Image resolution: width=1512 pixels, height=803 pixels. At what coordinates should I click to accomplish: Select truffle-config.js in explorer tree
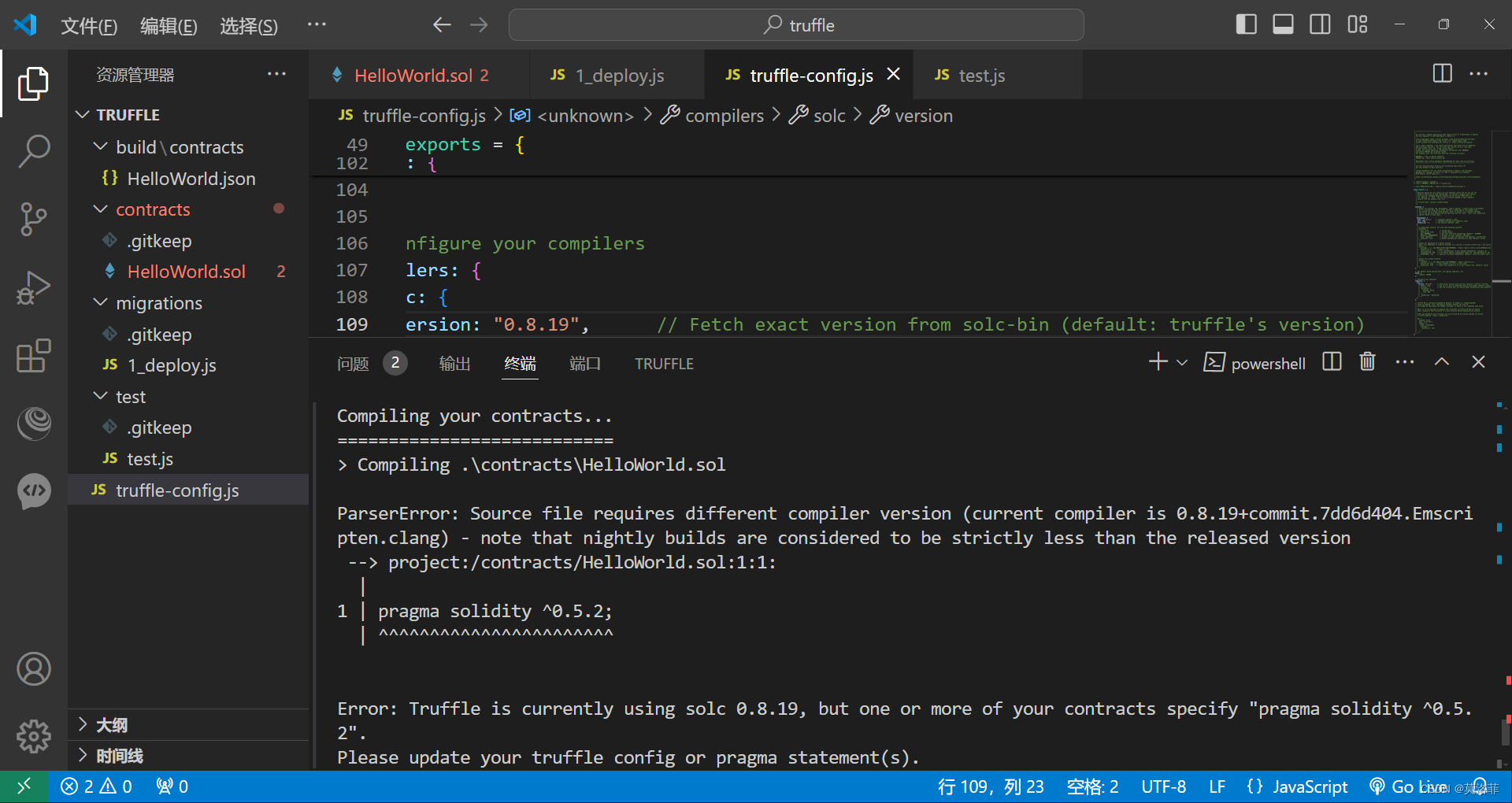click(x=188, y=490)
